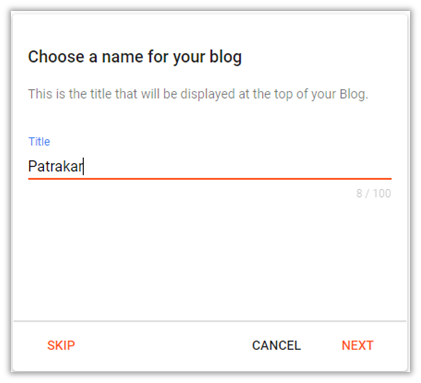This screenshot has width=421, height=383.
Task: Click the word 'Blog.' ending the description
Action: [x=354, y=94]
